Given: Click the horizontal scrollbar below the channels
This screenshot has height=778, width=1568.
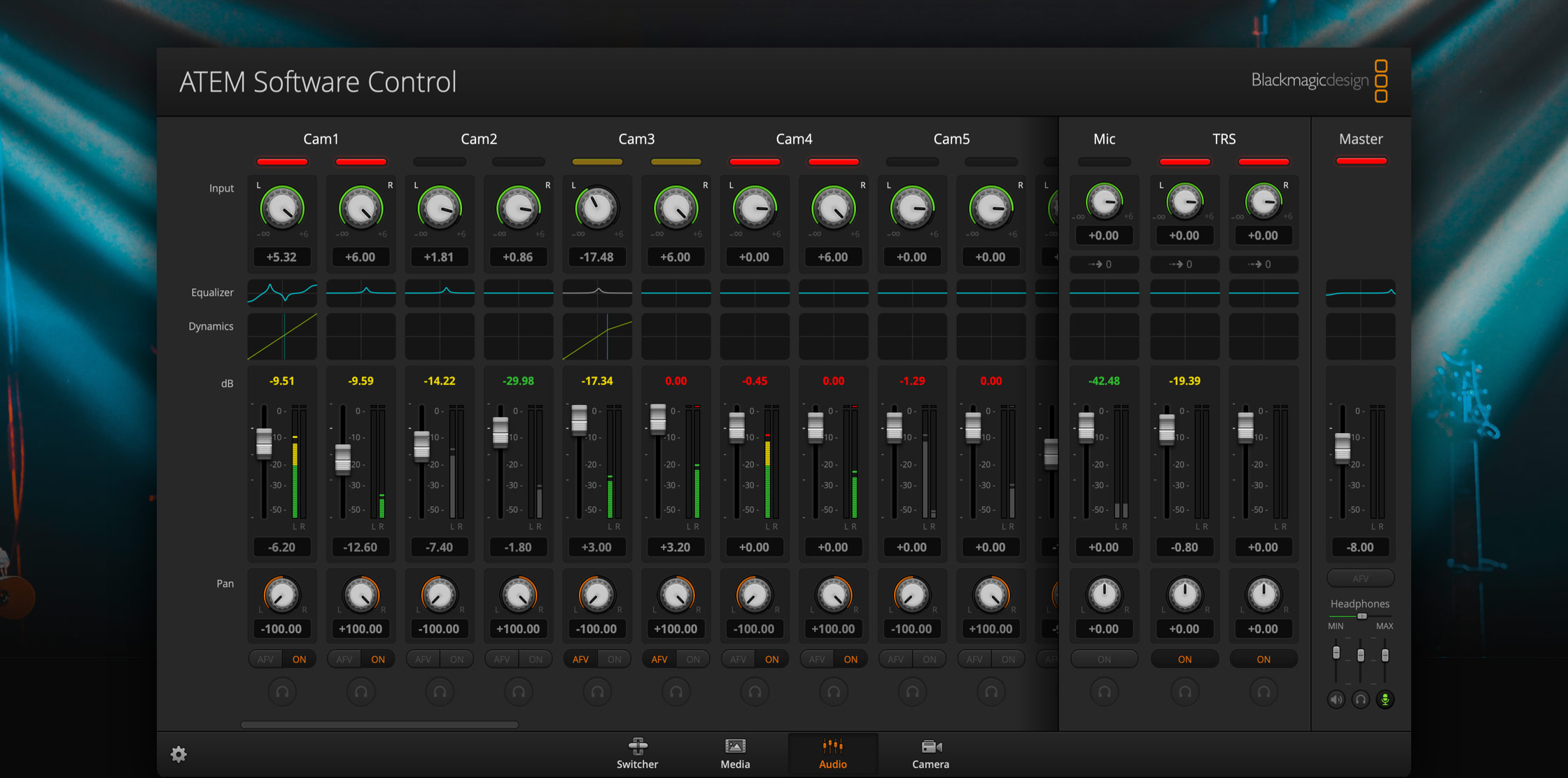Looking at the screenshot, I should (x=378, y=726).
